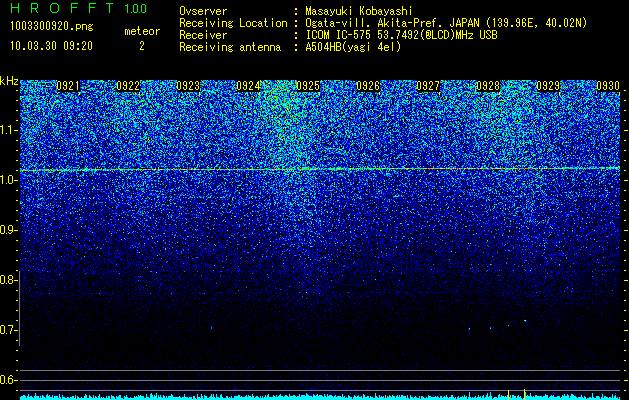
Task: Click the Receiving antenna label
Action: point(230,47)
